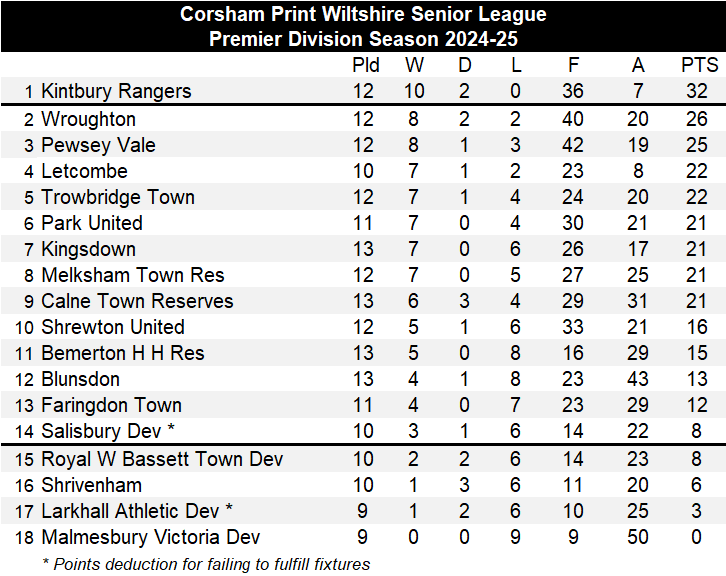The width and height of the screenshot is (726, 576).
Task: Select the Wroughton row team name
Action: pyautogui.click(x=88, y=119)
